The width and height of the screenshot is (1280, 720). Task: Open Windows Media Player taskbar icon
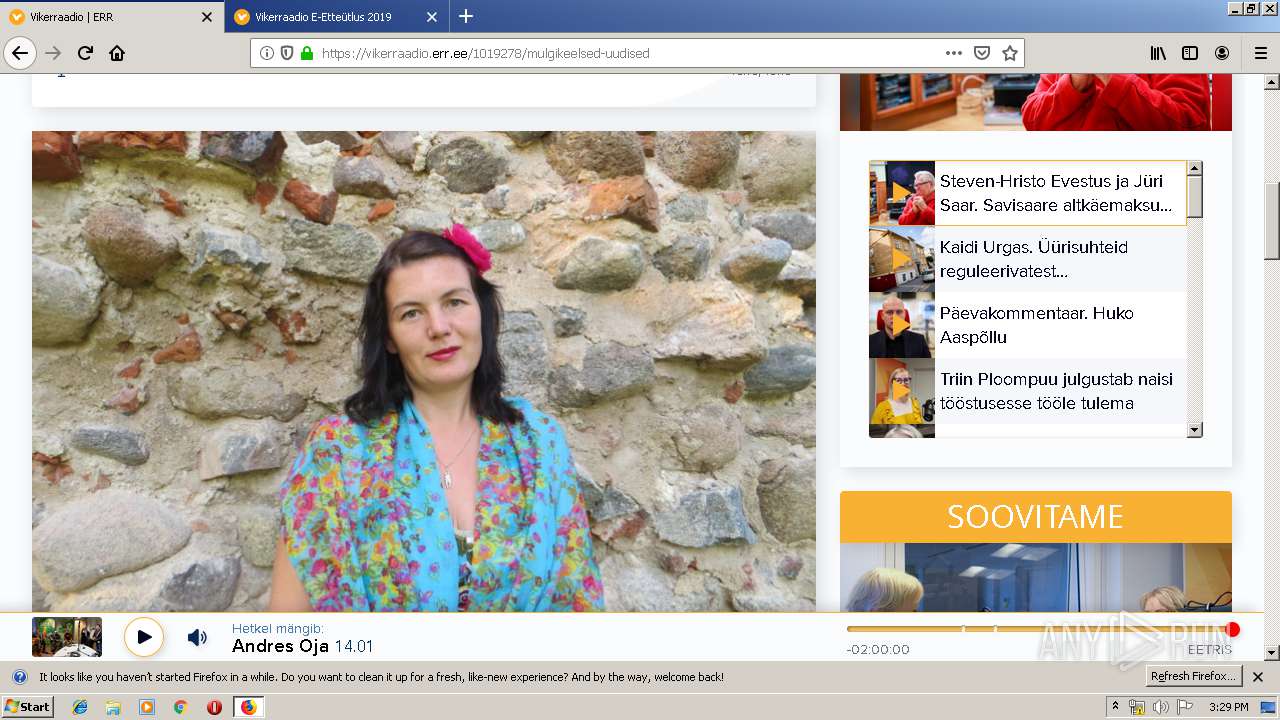pyautogui.click(x=147, y=707)
